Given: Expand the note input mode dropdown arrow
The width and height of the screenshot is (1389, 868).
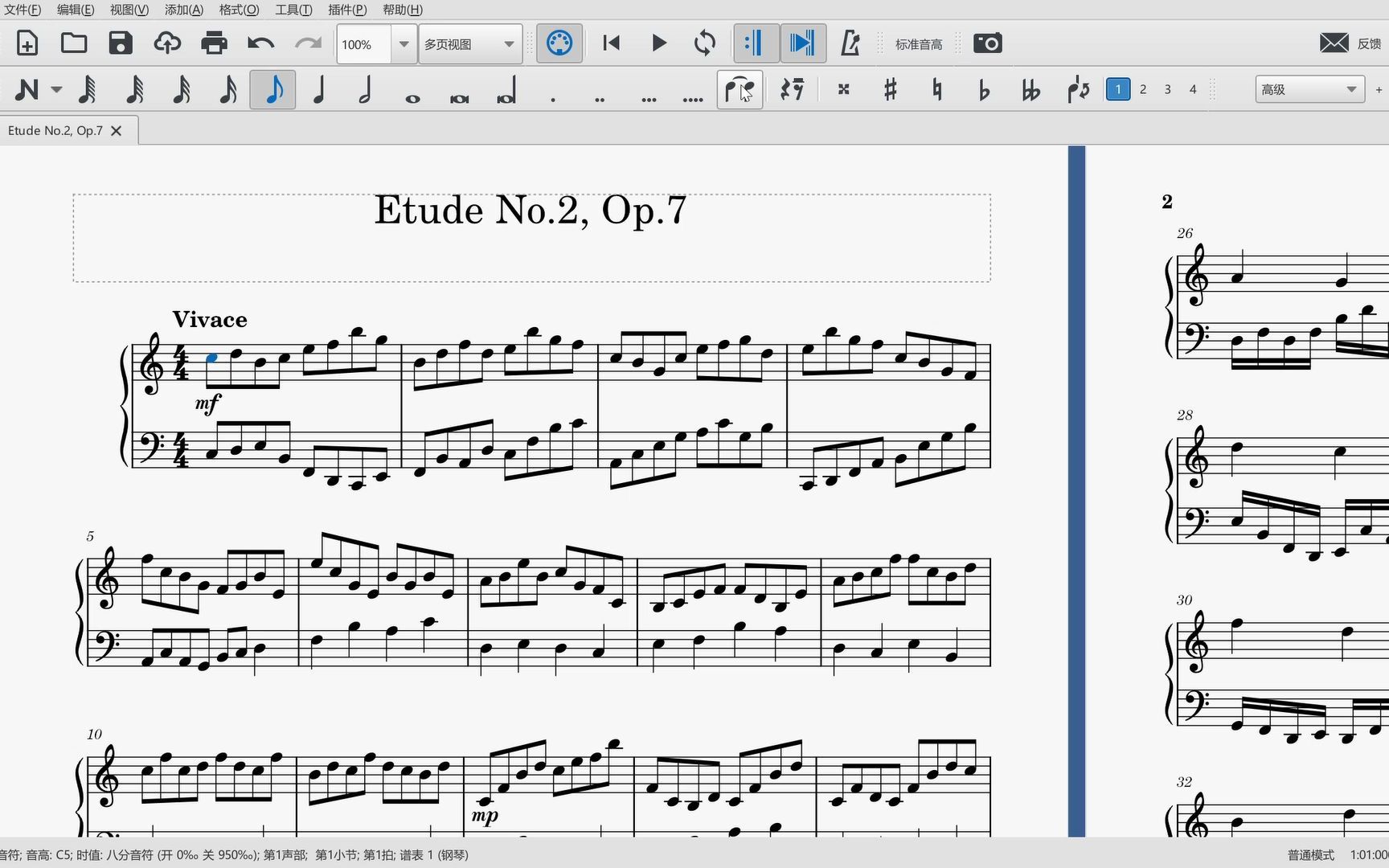Looking at the screenshot, I should point(56,89).
